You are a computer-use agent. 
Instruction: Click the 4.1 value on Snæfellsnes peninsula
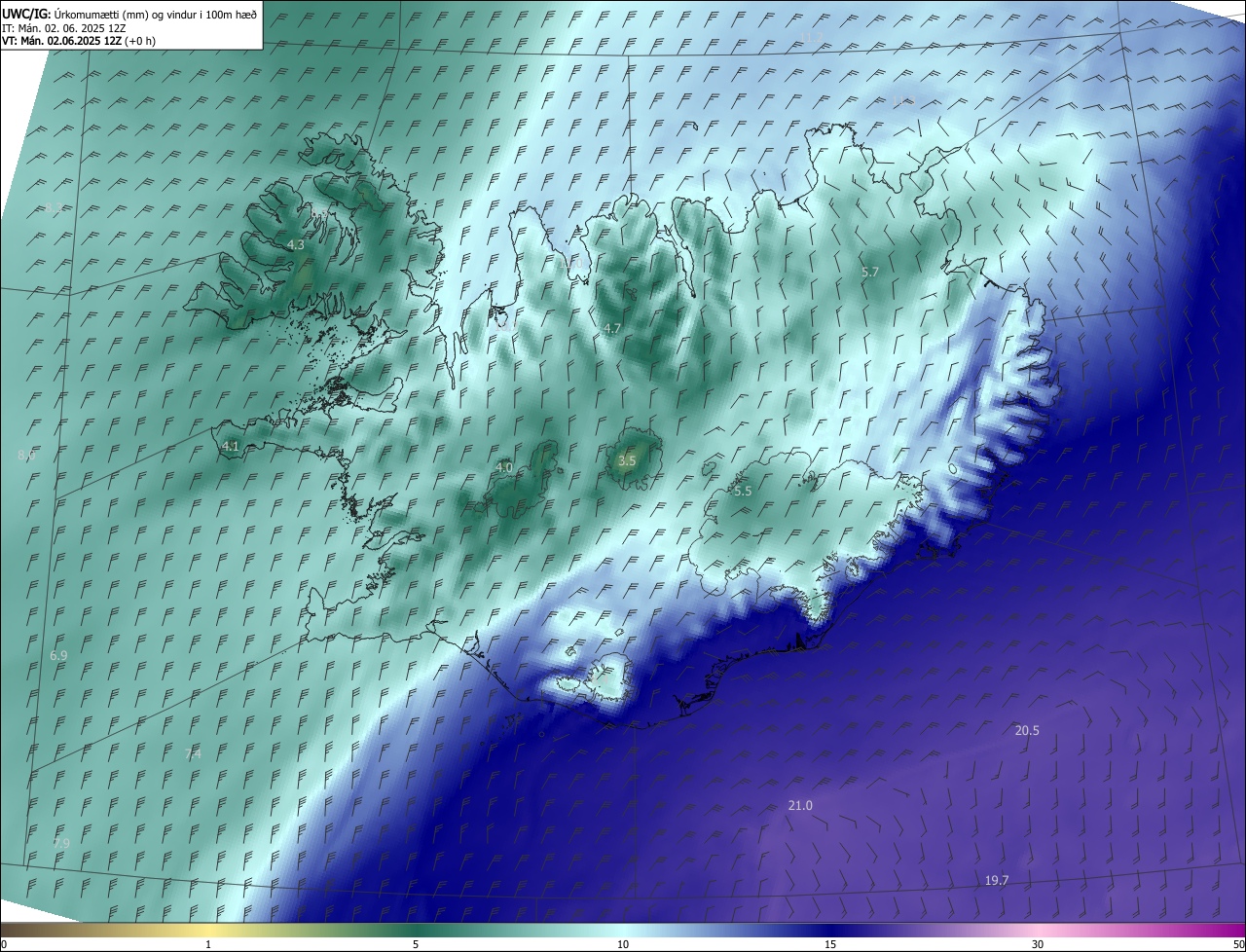(231, 446)
